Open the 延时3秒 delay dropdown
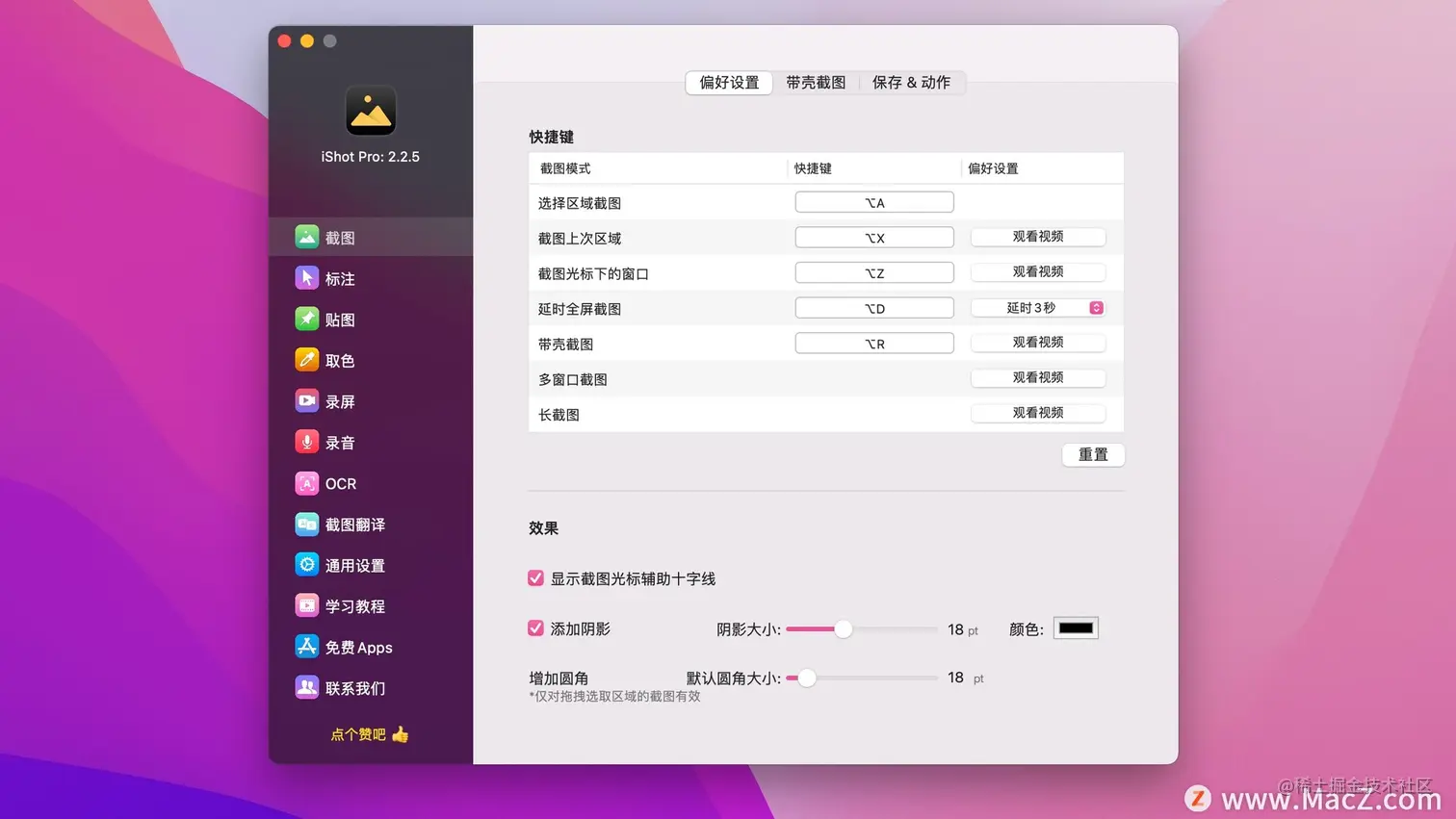The image size is (1456, 819). point(1038,308)
